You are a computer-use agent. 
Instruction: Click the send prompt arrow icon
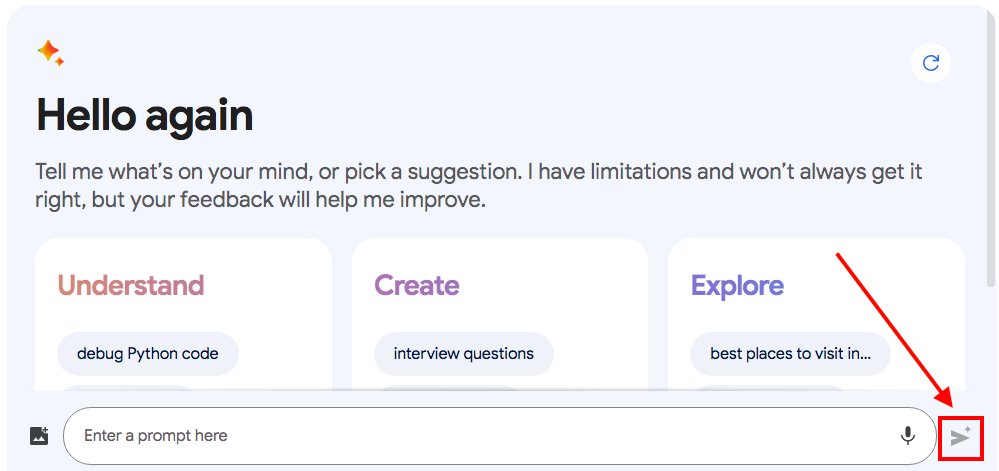point(961,437)
